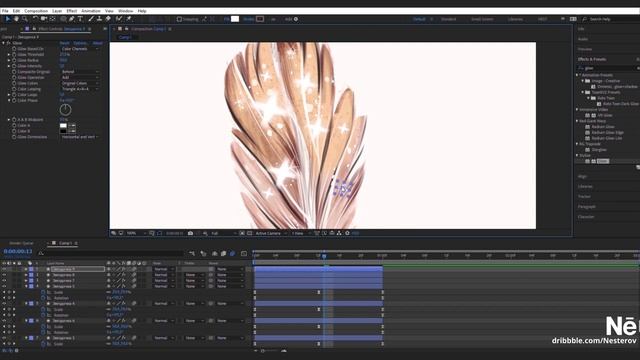Open Glow Dimensions Horizontal and Vertical dropdown
Screen dimensions: 640x360
point(80,137)
